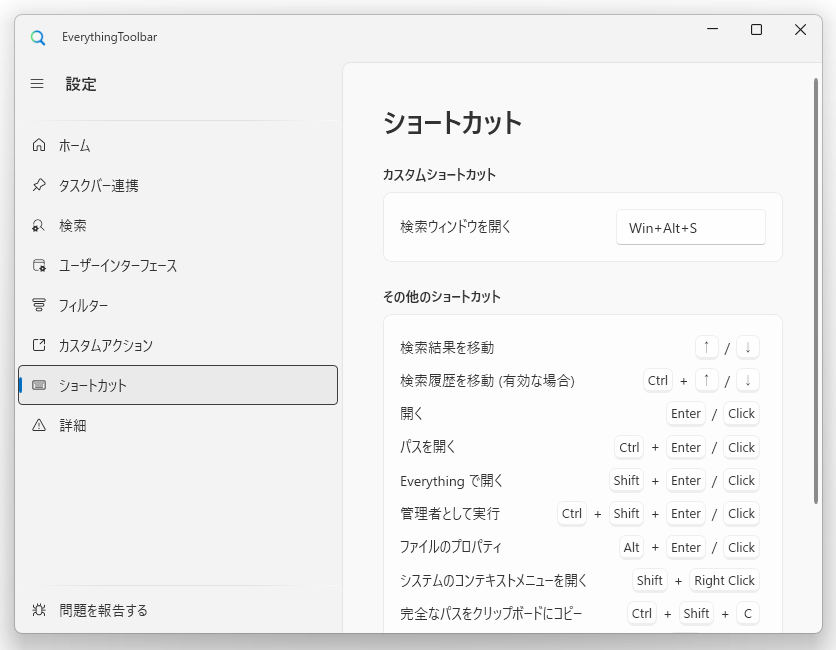
Task: Click the Enter key badge in 開く row
Action: pos(686,413)
